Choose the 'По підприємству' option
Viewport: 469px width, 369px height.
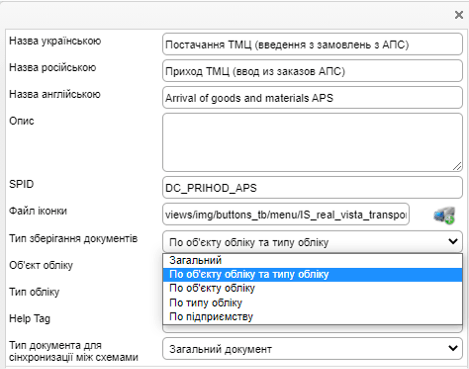point(312,317)
